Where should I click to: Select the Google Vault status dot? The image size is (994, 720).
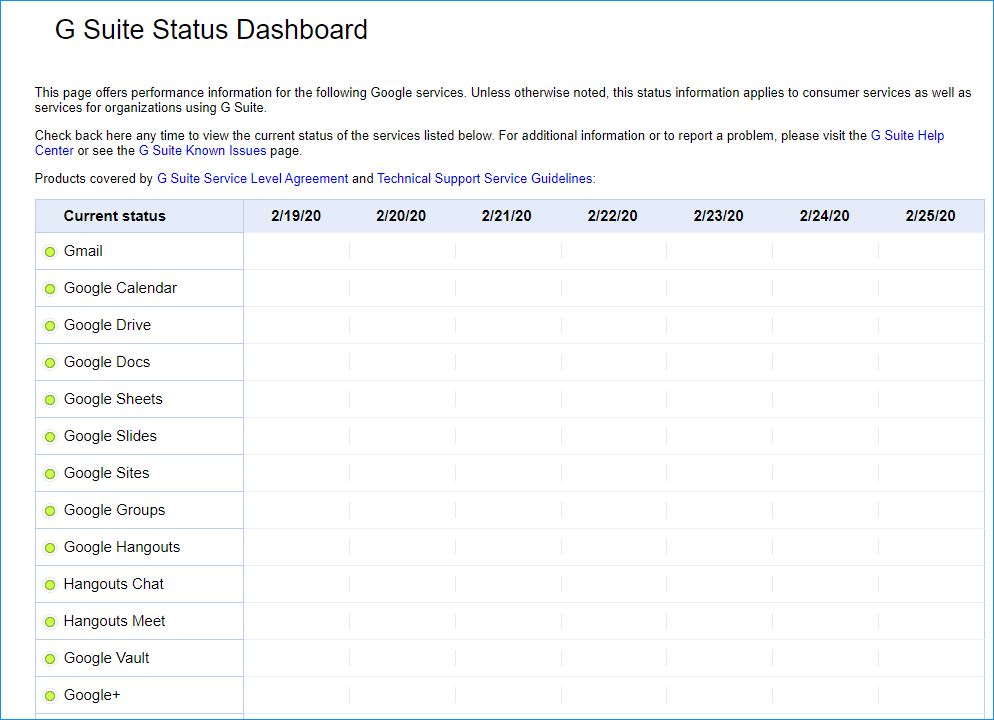point(50,659)
